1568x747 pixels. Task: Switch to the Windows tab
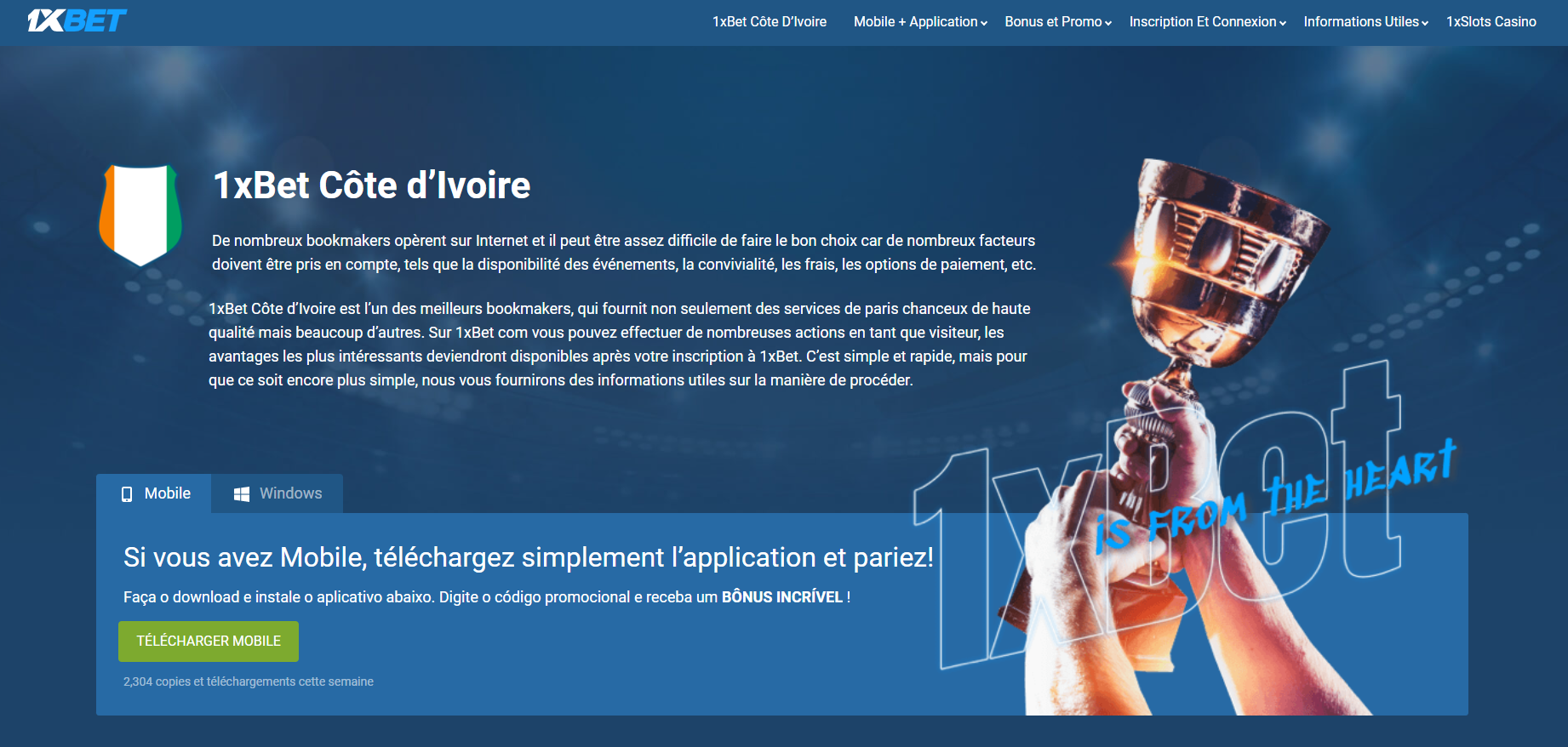coord(278,493)
